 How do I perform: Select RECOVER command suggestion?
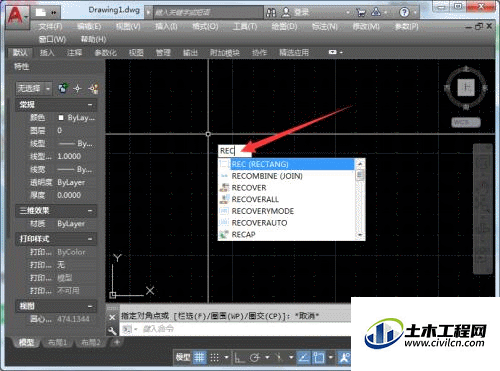pyautogui.click(x=287, y=188)
